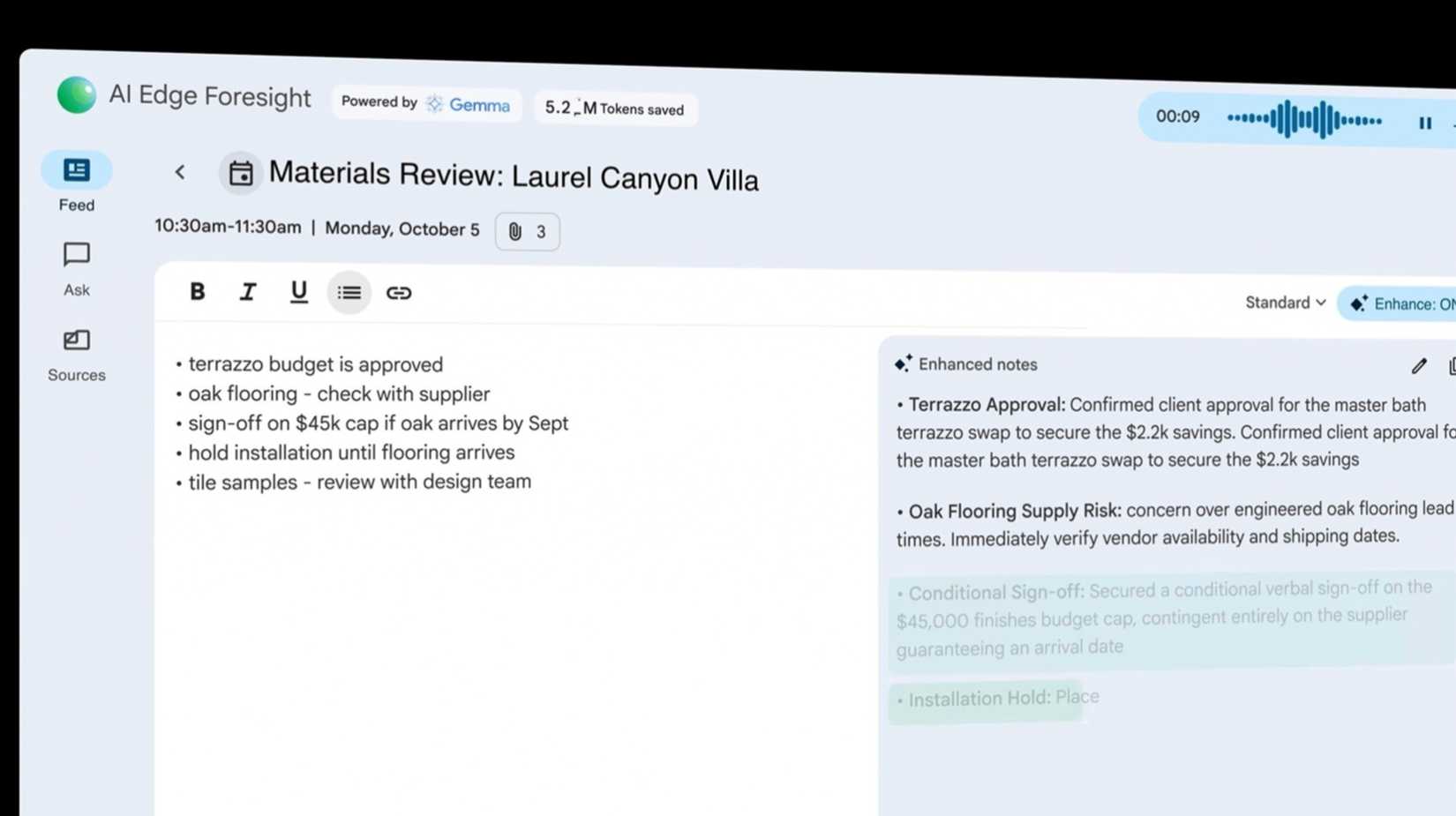Image resolution: width=1456 pixels, height=816 pixels.
Task: Select the 'hold installation until flooring arrives' line
Action: 350,453
